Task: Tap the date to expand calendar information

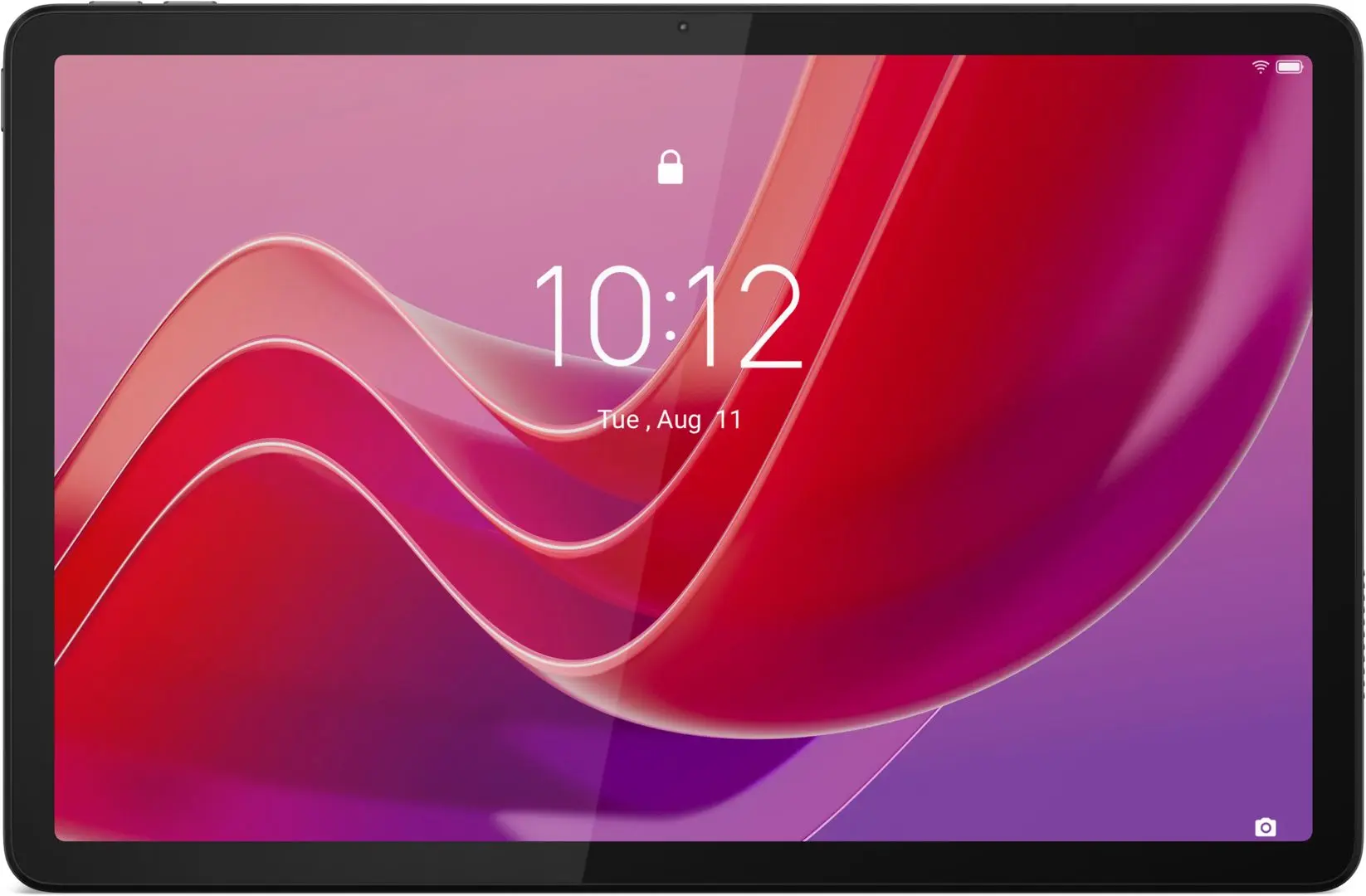Action: [x=672, y=419]
